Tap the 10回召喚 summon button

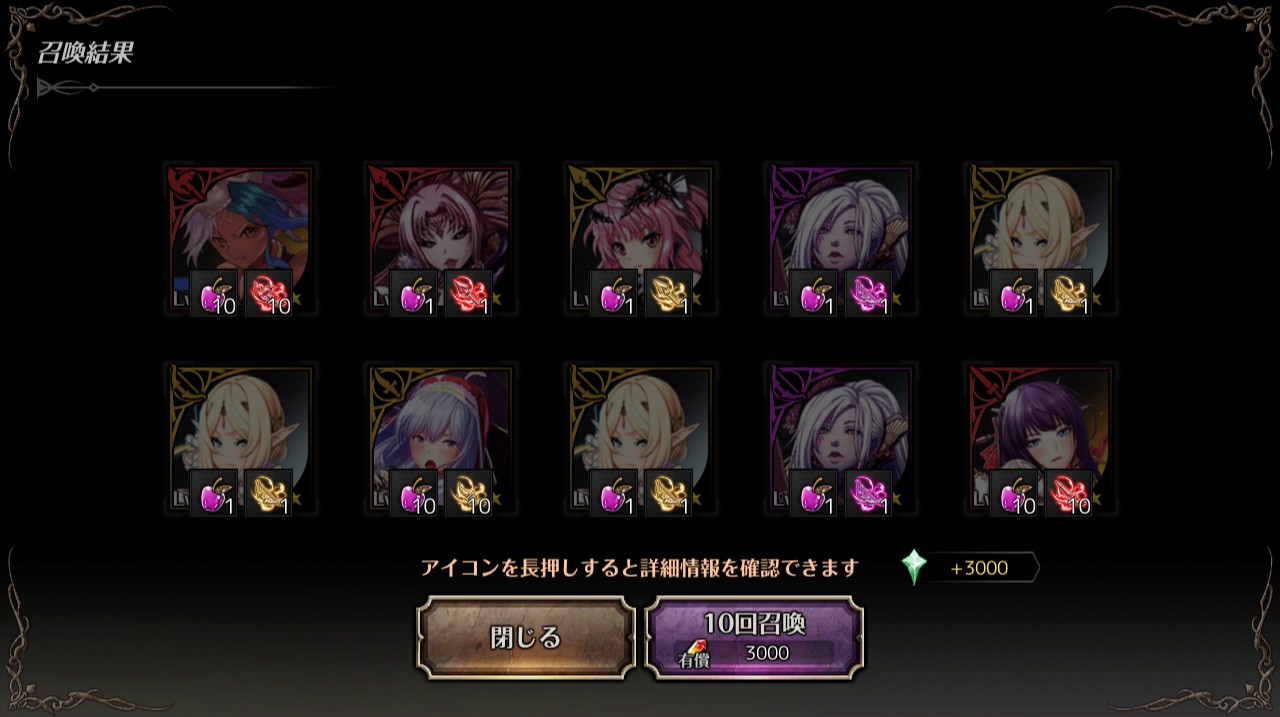point(755,638)
